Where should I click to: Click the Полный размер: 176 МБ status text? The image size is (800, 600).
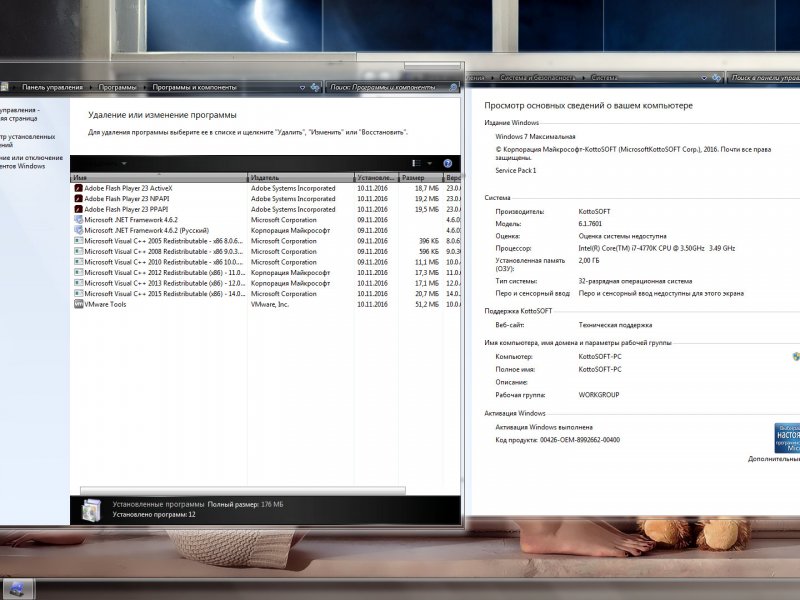coord(245,505)
